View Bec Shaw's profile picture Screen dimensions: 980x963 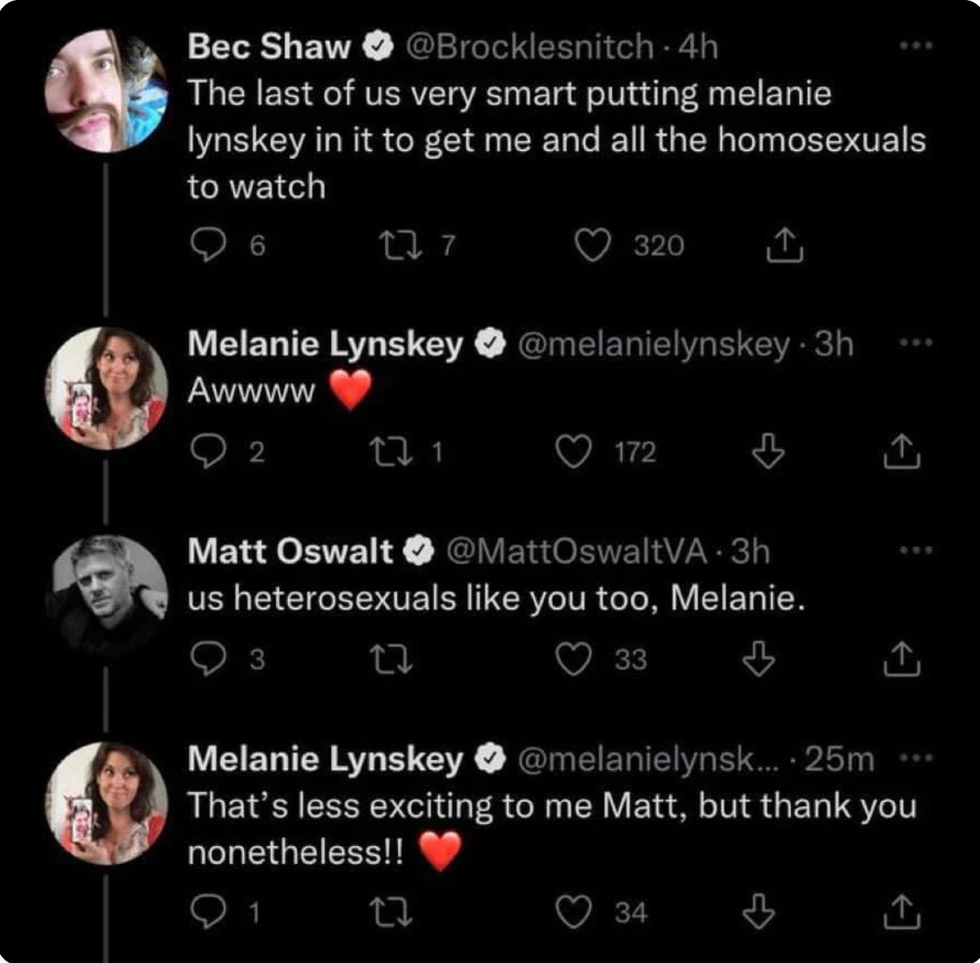click(105, 91)
